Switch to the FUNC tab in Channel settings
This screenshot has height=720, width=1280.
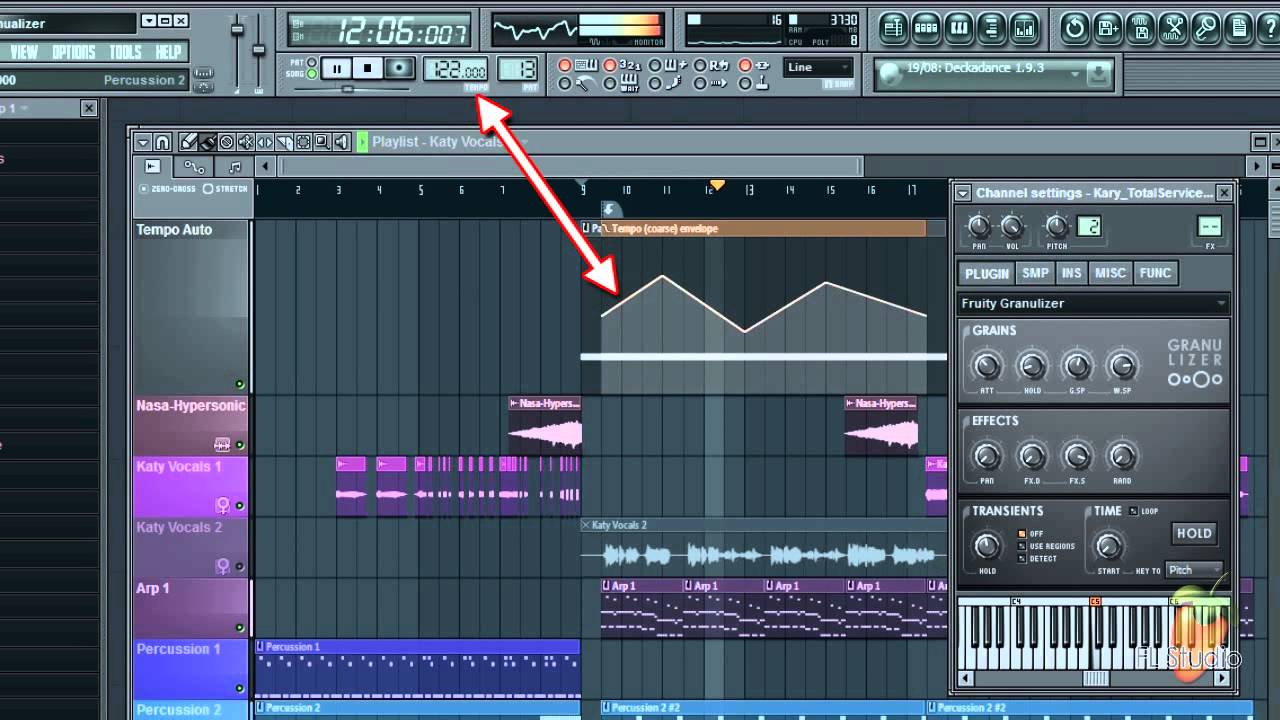coord(1155,273)
